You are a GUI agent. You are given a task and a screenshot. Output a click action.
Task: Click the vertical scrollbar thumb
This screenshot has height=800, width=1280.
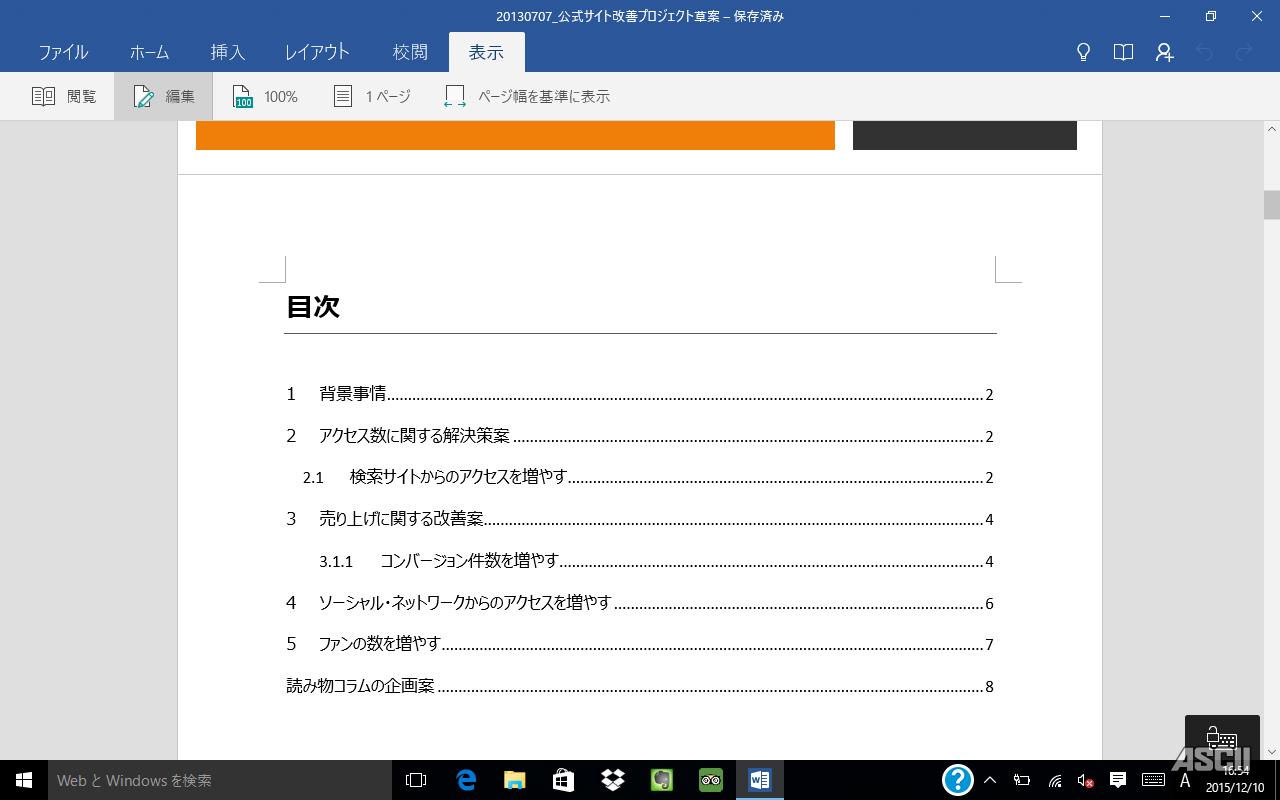click(x=1272, y=204)
